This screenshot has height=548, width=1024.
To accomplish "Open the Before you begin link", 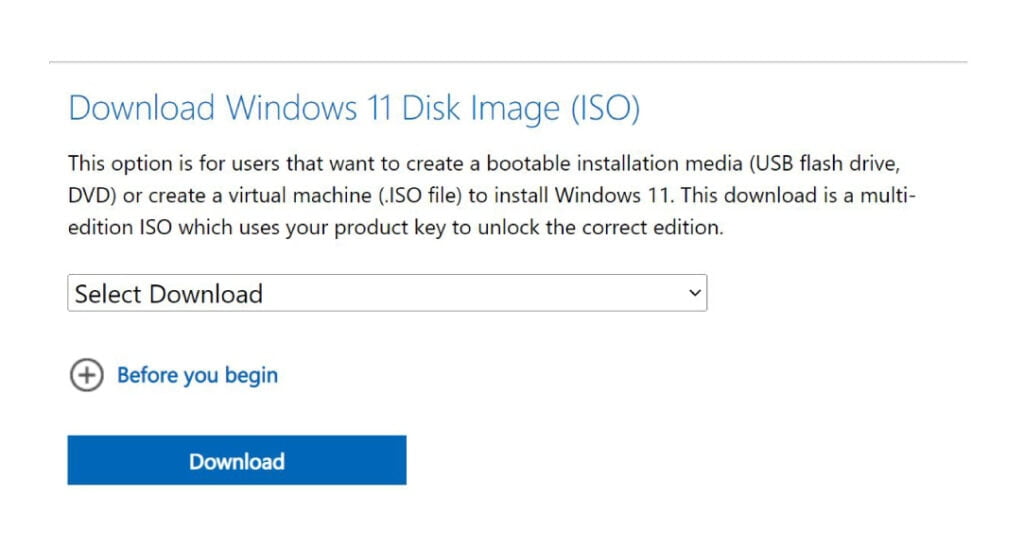I will 198,376.
